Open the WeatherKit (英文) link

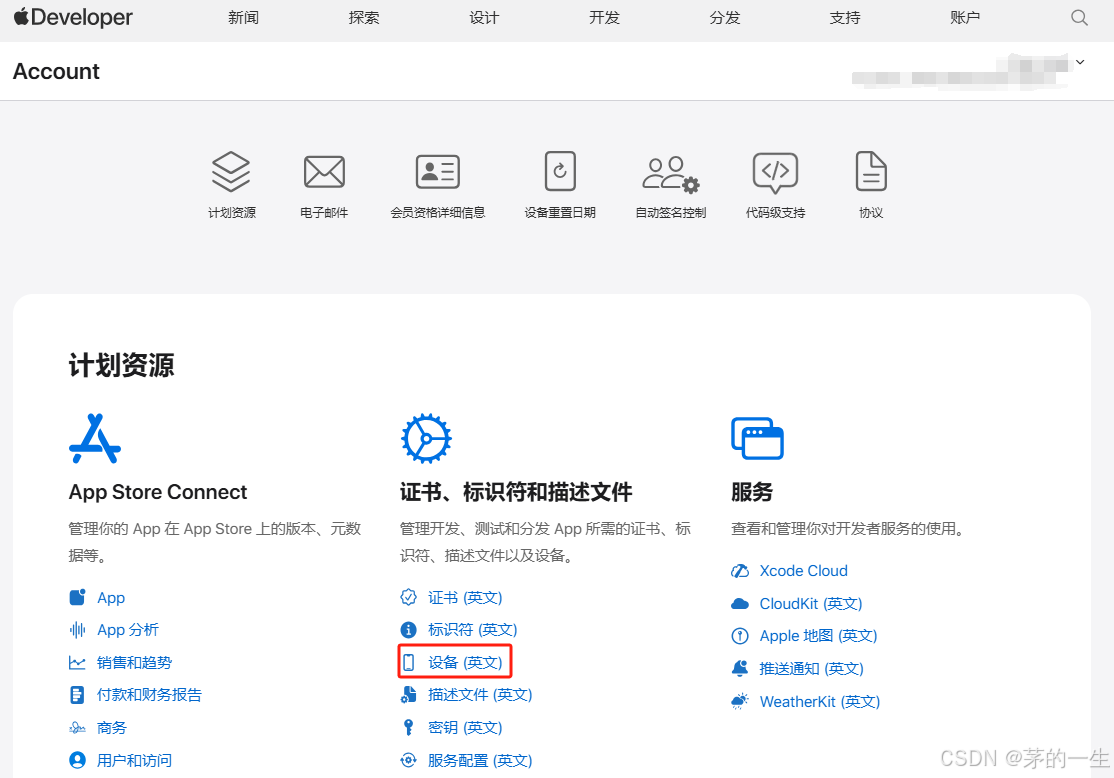820,701
